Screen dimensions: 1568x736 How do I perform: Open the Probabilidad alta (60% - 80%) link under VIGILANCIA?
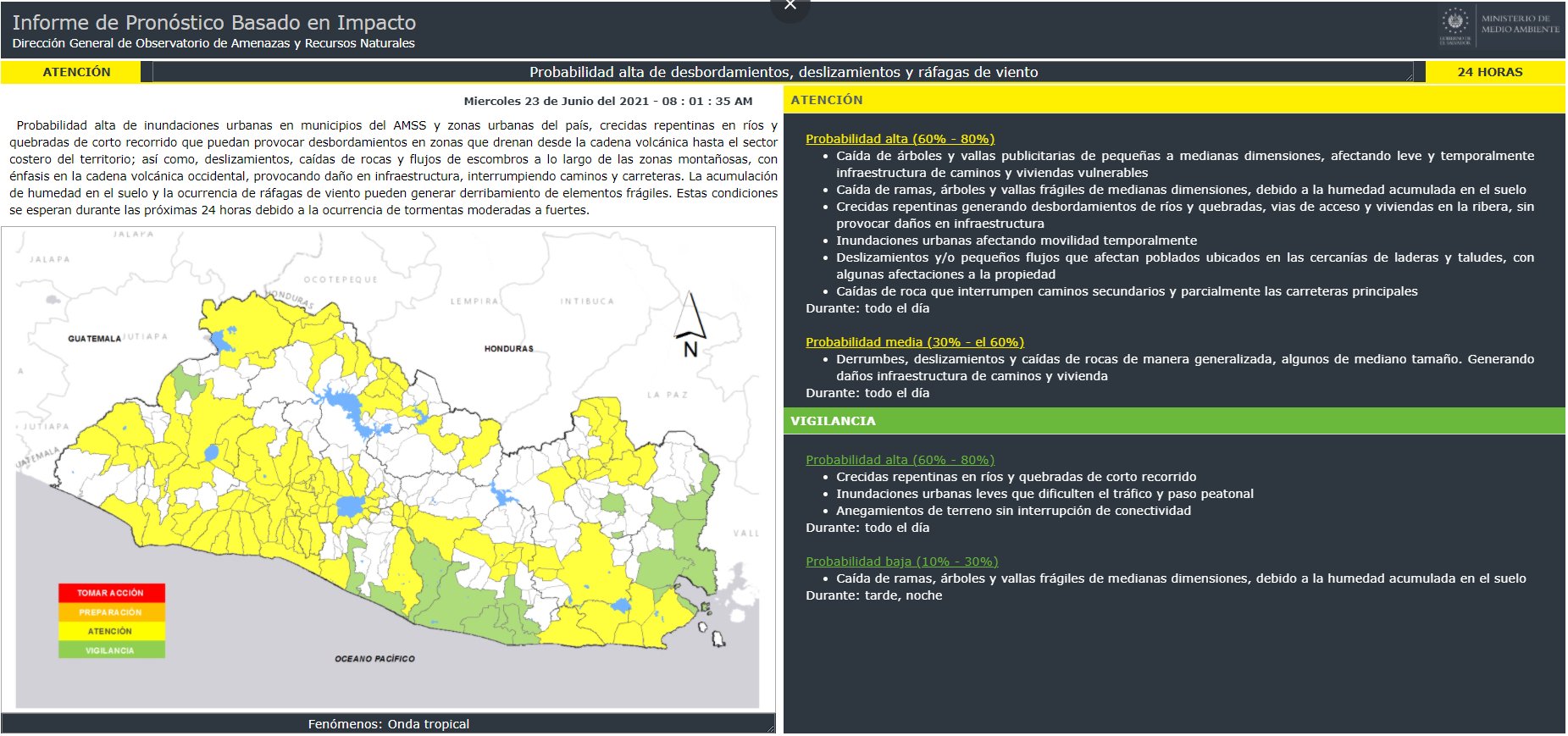[x=900, y=460]
